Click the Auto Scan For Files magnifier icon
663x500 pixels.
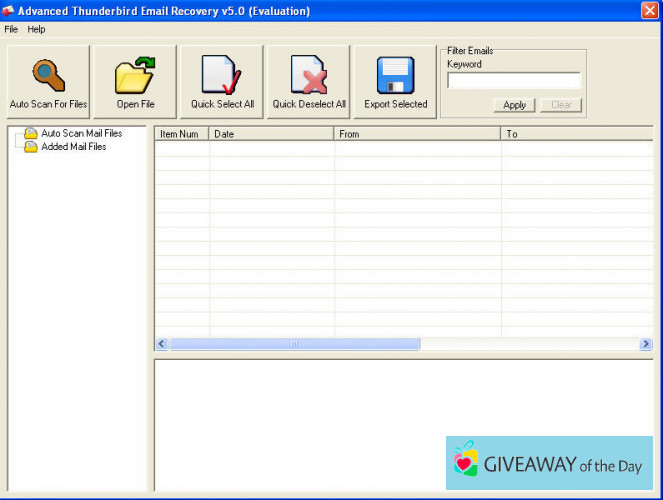tap(48, 76)
